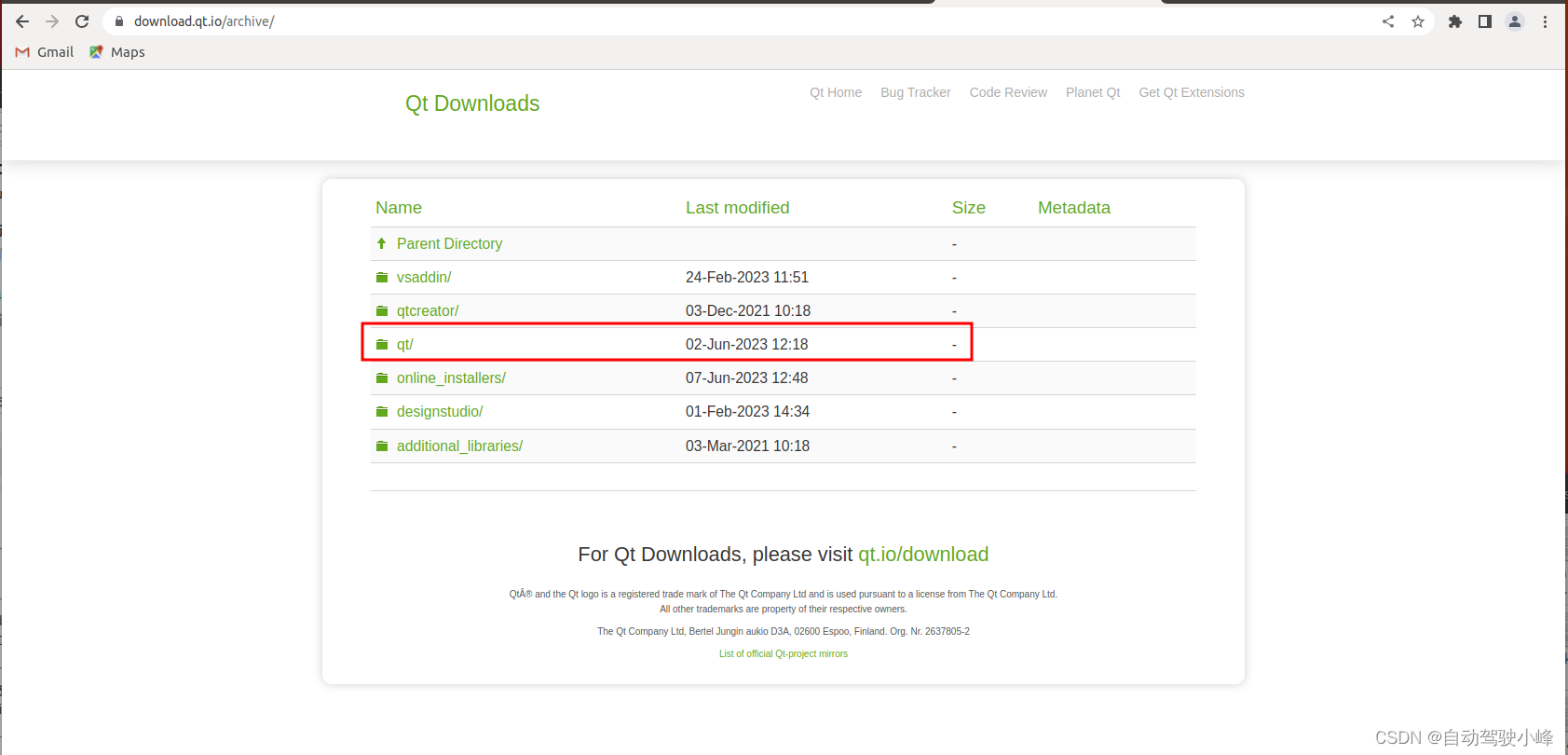Open the qt/ folder link
Image resolution: width=1568 pixels, height=755 pixels.
[405, 344]
